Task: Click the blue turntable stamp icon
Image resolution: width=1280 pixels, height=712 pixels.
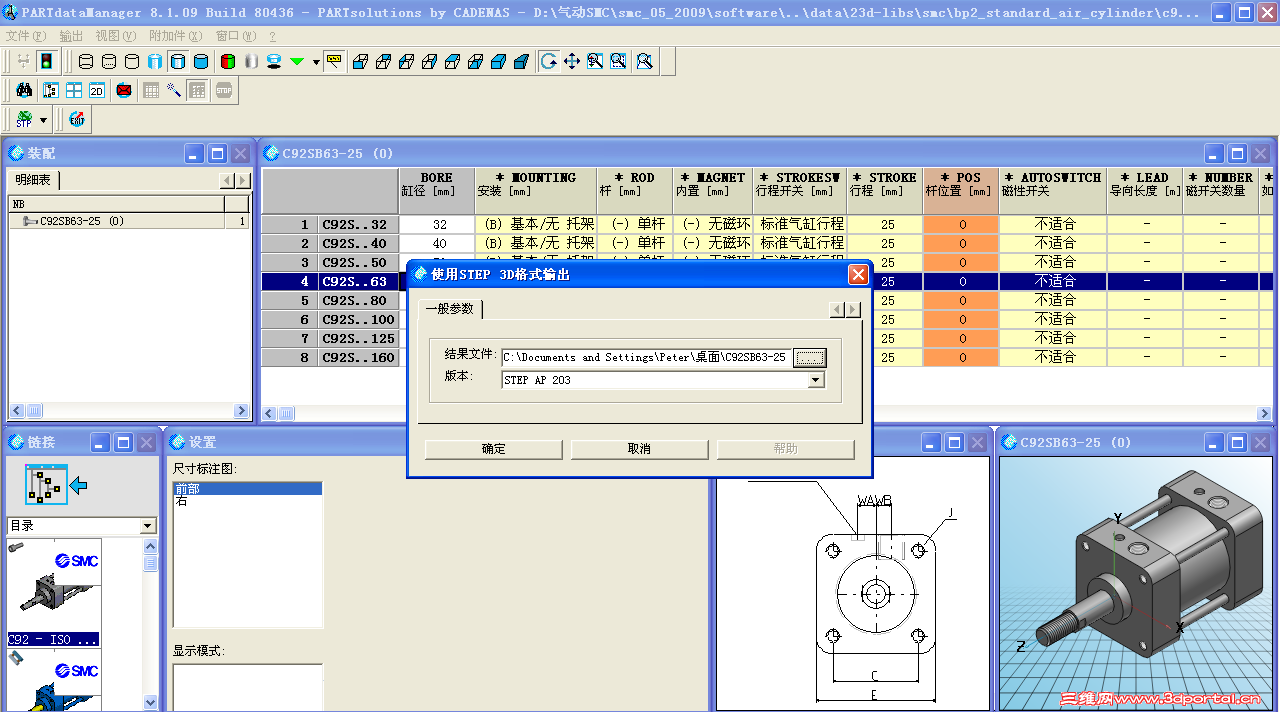Action: 274,61
